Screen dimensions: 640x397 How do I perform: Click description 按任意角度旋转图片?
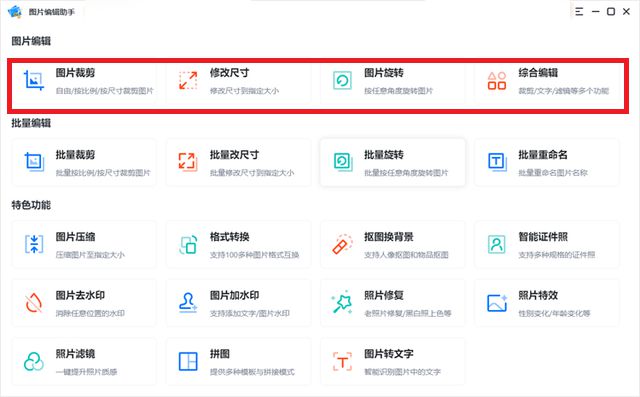coord(399,91)
